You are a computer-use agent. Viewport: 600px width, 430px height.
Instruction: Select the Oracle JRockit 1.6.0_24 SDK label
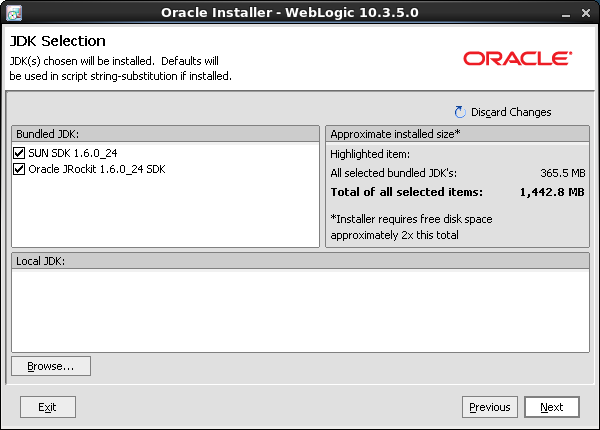(x=97, y=169)
